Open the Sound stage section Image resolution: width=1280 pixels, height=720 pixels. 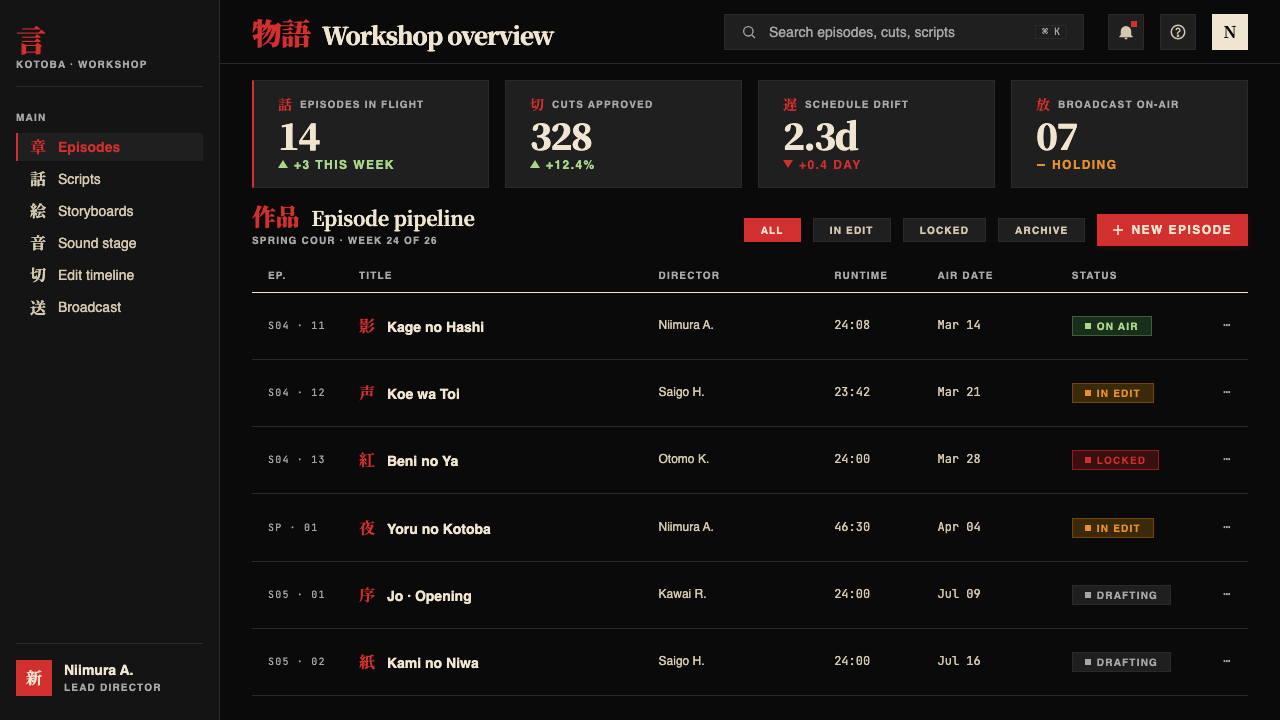coord(110,243)
